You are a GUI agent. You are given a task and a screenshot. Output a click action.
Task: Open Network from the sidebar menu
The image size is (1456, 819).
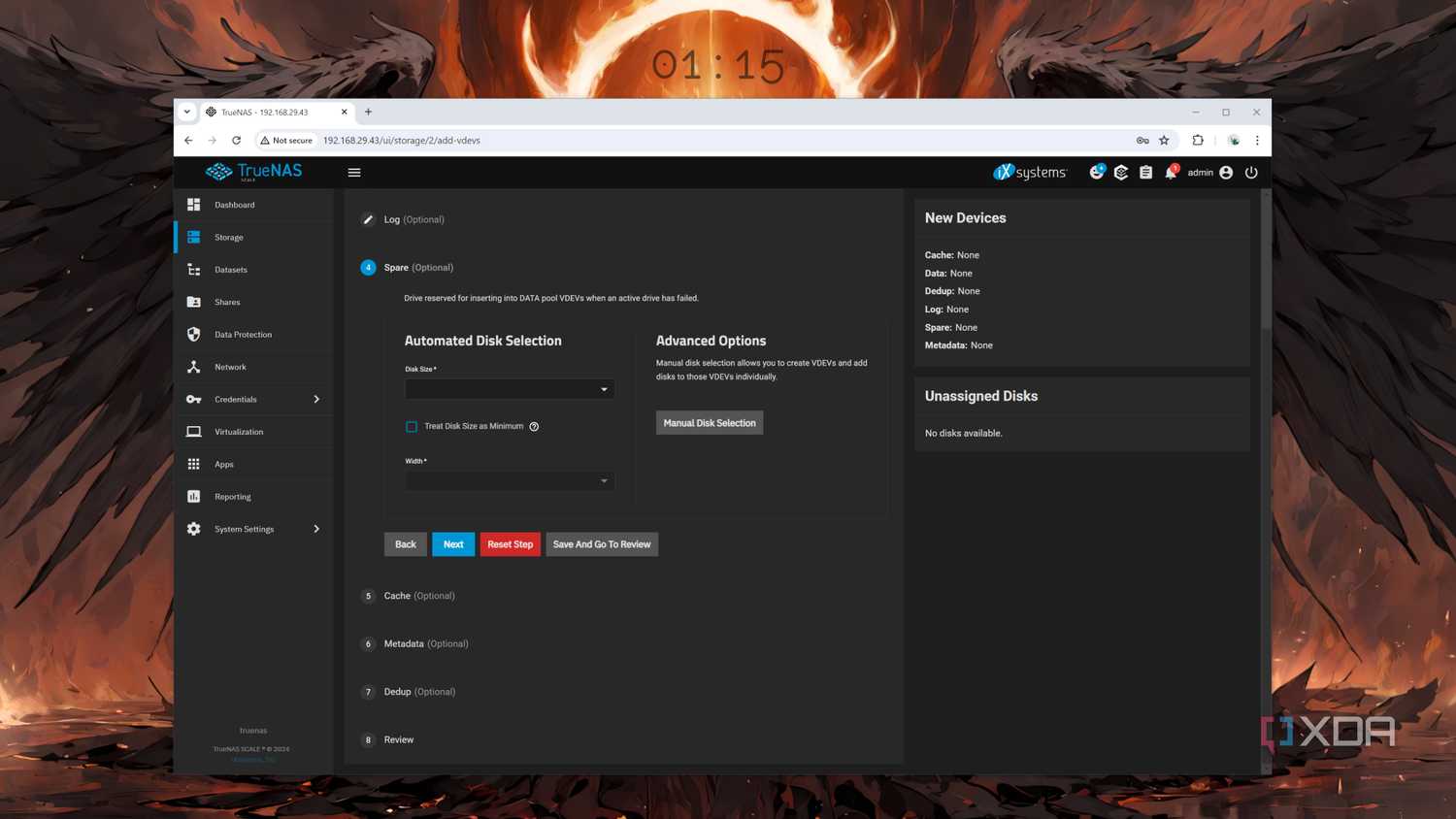(x=230, y=367)
